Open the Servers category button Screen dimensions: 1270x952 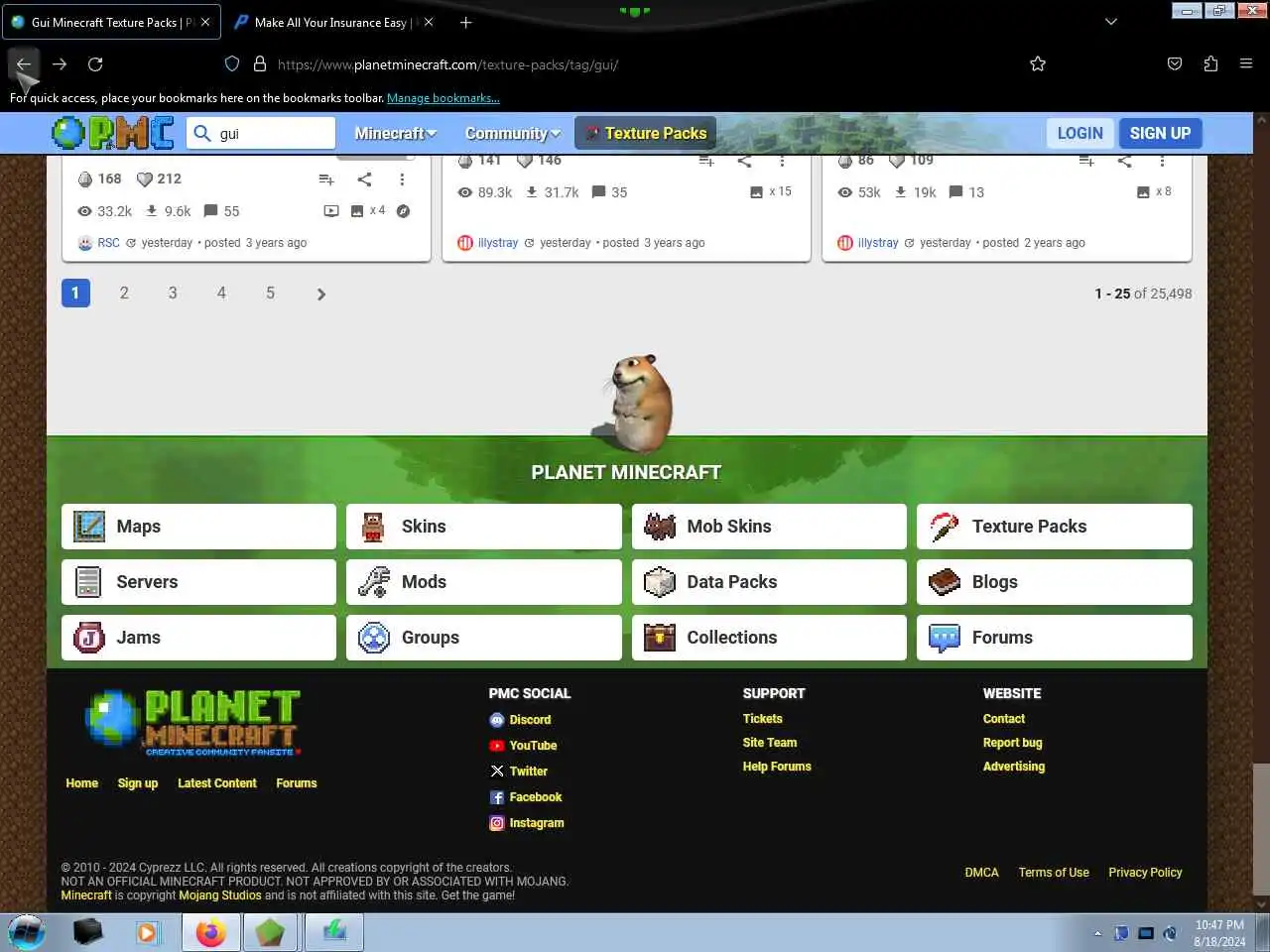pyautogui.click(x=198, y=582)
